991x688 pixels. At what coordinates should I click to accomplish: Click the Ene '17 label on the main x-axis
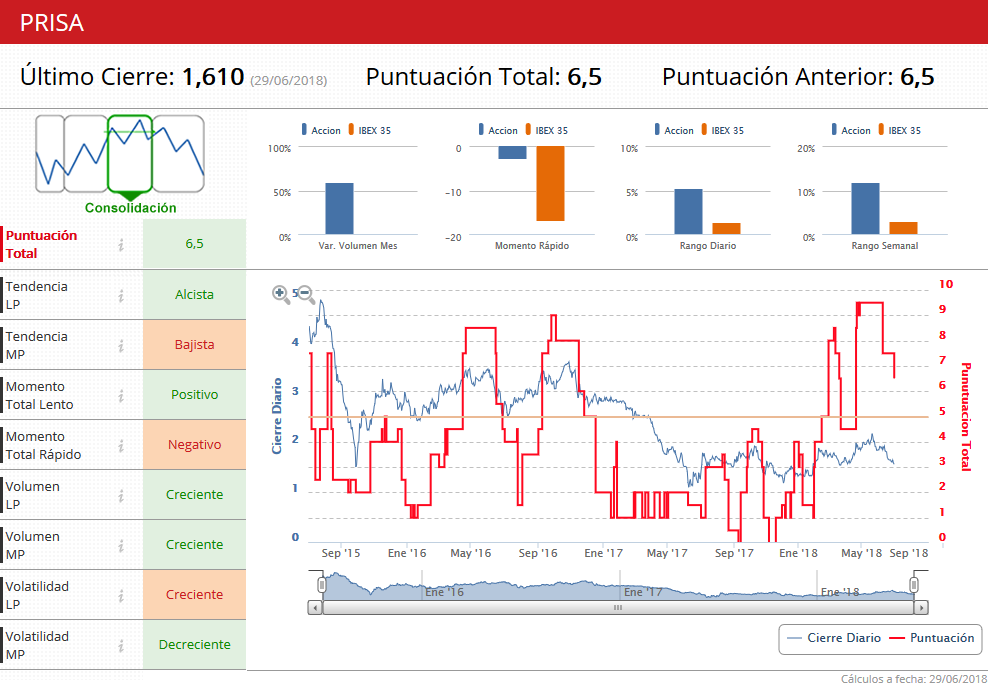[604, 553]
